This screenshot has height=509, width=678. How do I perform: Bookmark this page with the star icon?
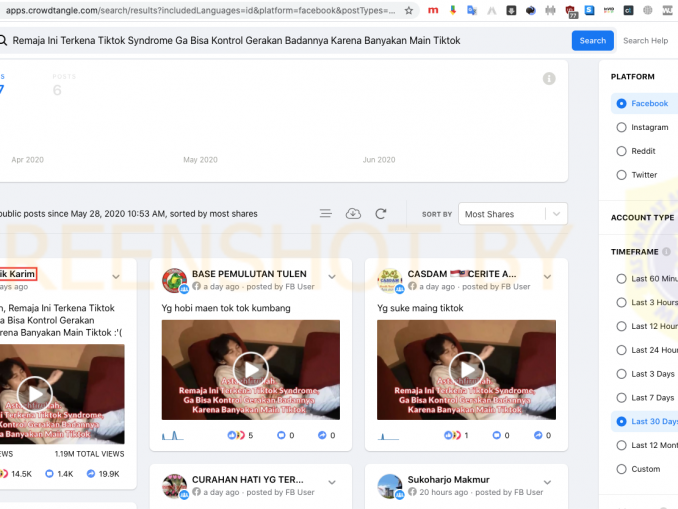coord(409,10)
